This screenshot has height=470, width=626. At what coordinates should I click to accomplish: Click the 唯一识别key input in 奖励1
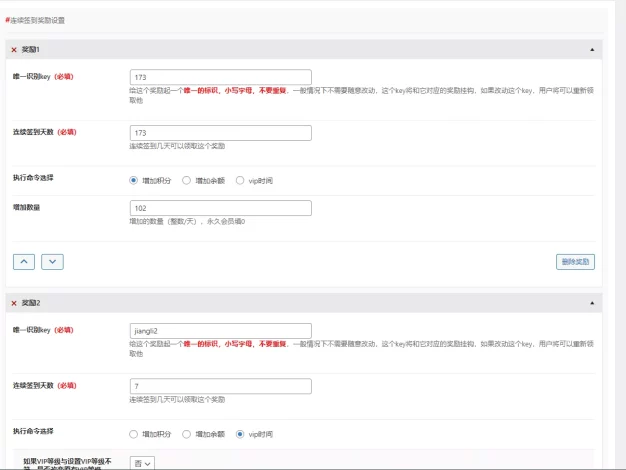220,77
